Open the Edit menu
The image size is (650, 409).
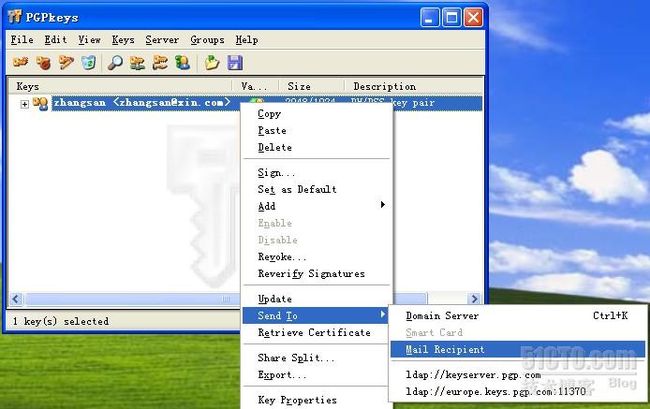56,40
